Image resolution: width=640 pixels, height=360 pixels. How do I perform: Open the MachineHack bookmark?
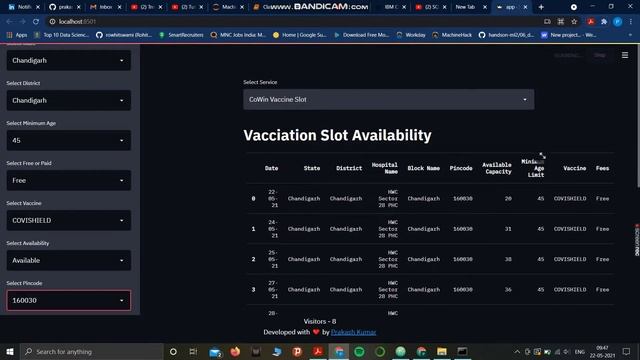pyautogui.click(x=452, y=35)
